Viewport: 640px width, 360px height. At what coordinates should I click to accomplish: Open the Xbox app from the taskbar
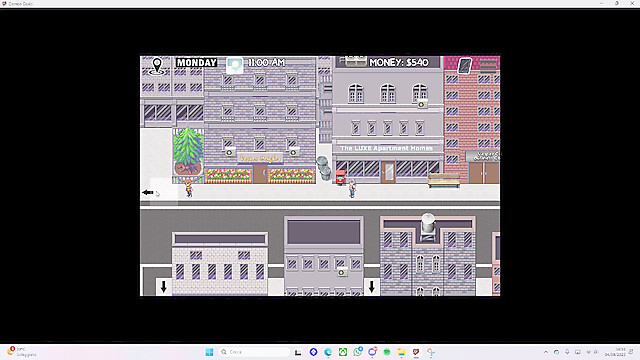coord(342,352)
